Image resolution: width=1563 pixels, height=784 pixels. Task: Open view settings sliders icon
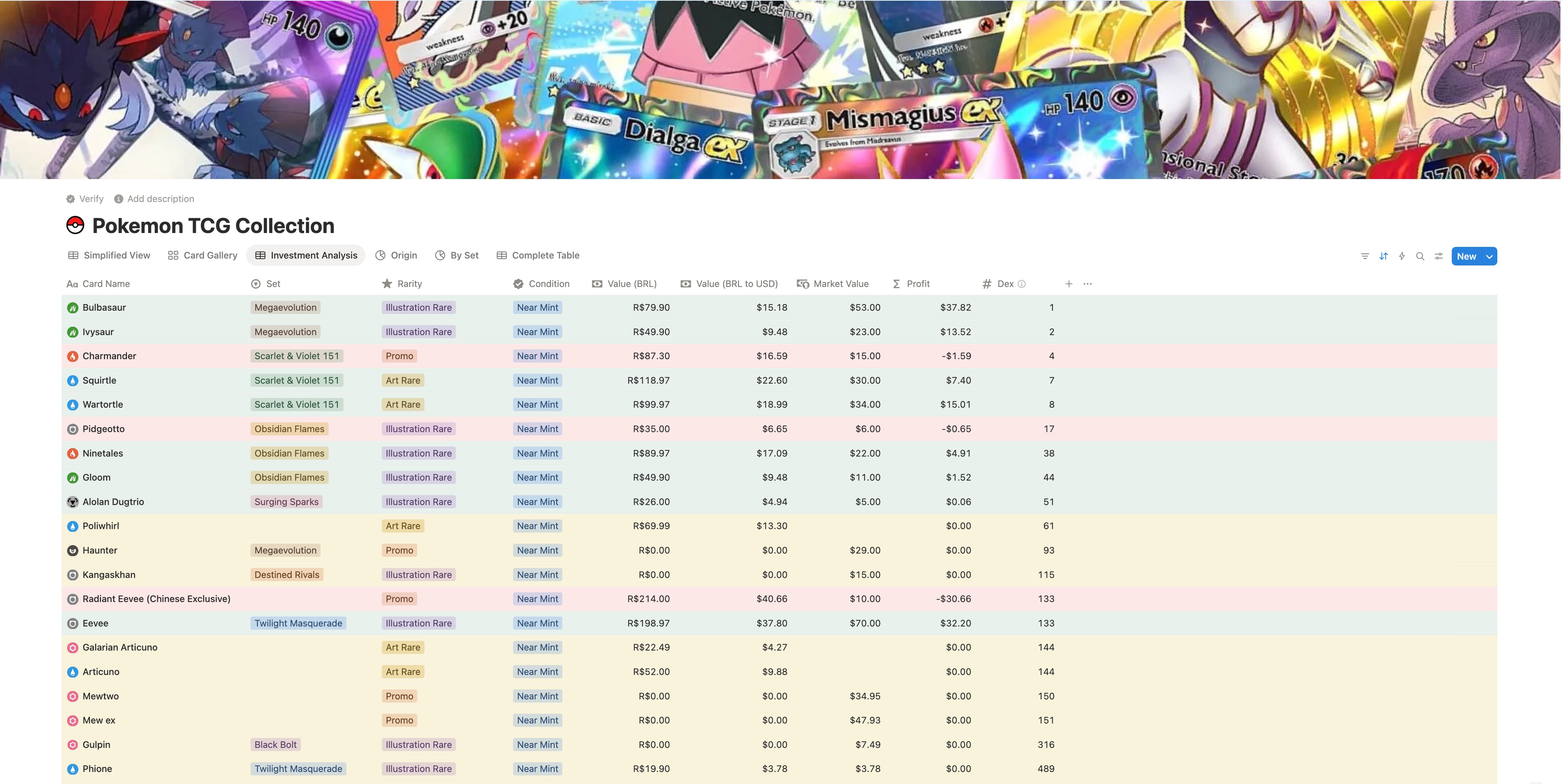point(1439,256)
